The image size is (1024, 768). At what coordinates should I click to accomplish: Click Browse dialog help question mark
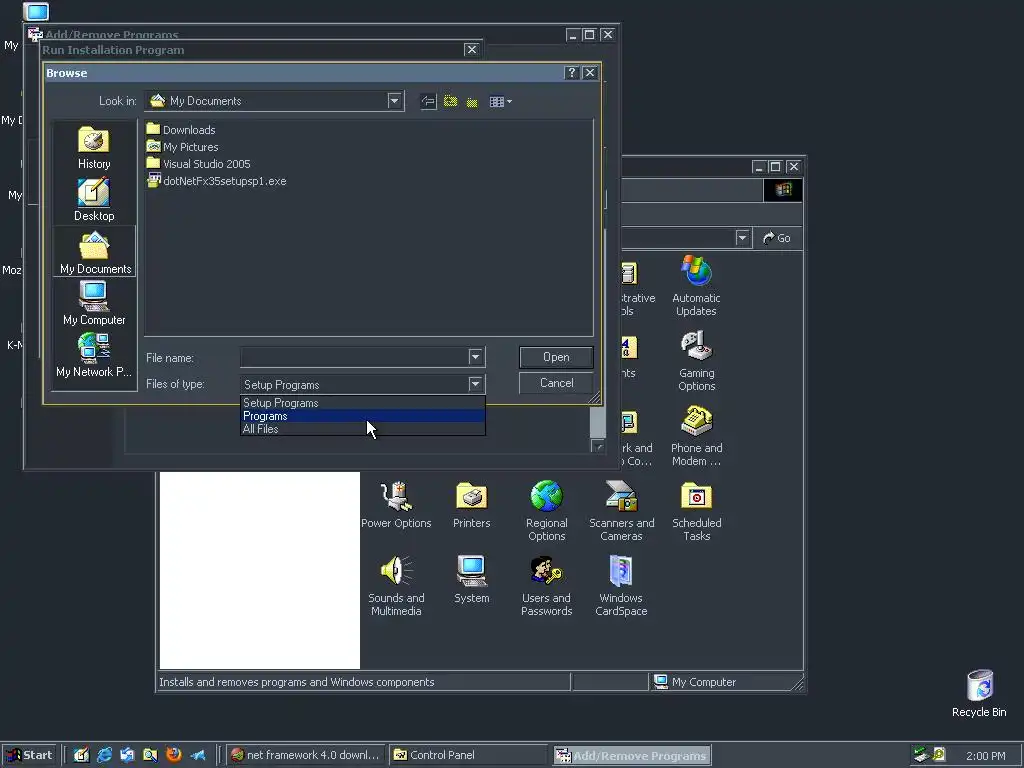pyautogui.click(x=571, y=72)
